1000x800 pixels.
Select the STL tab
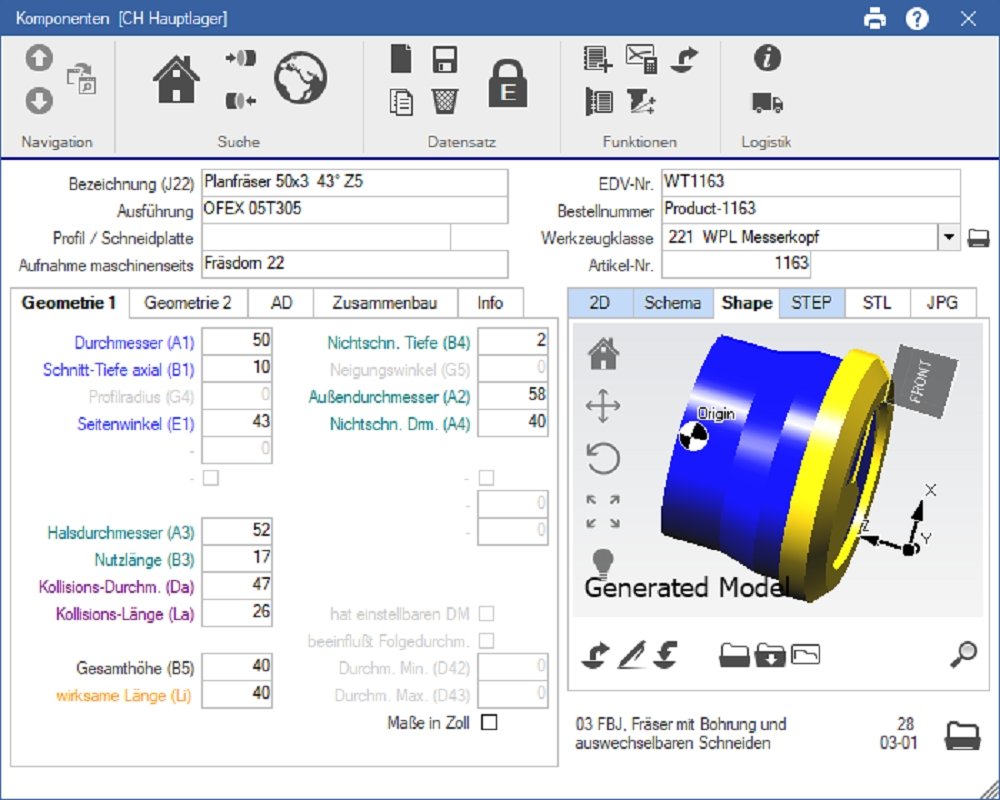[877, 302]
